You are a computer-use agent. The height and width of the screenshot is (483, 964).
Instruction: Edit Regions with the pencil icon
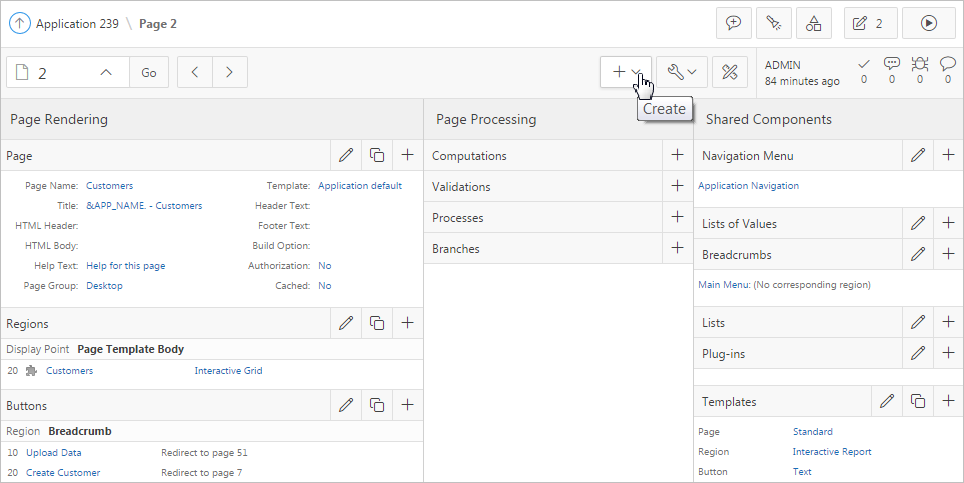[346, 323]
